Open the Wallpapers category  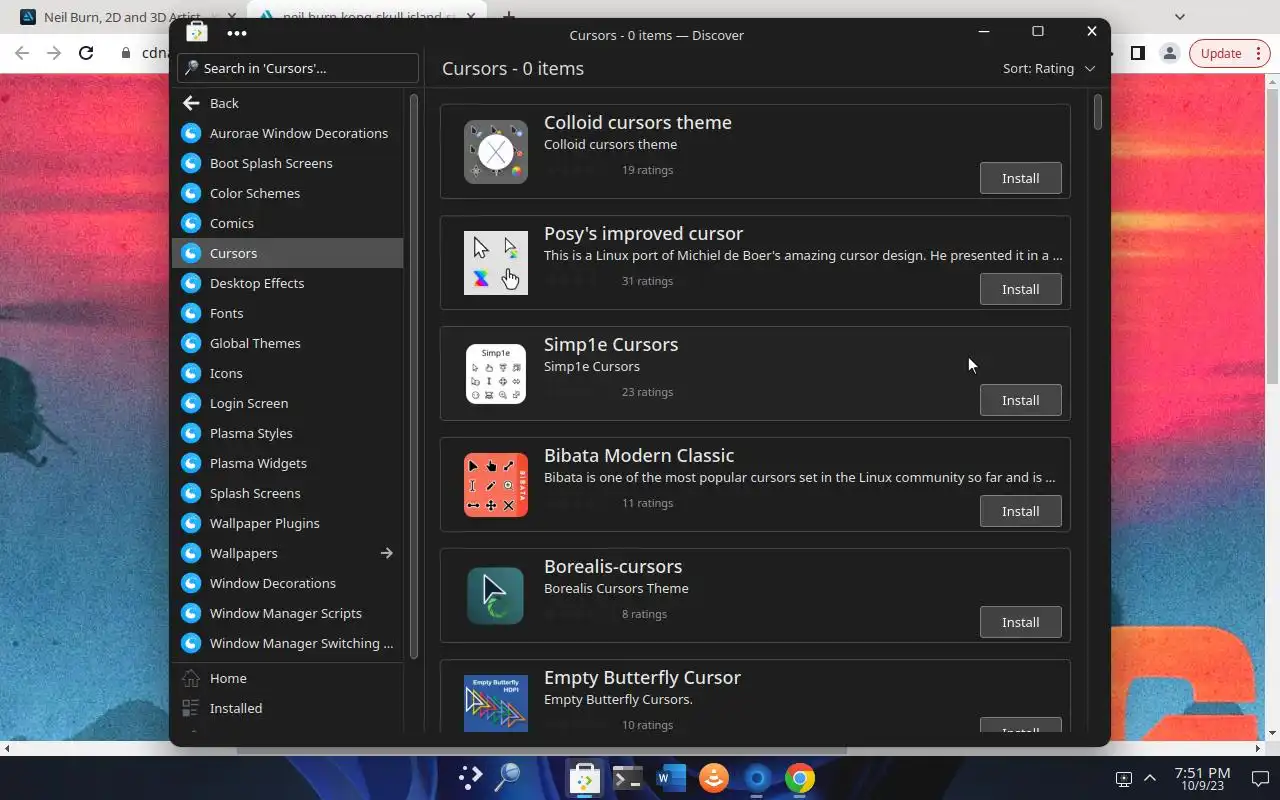tap(288, 553)
